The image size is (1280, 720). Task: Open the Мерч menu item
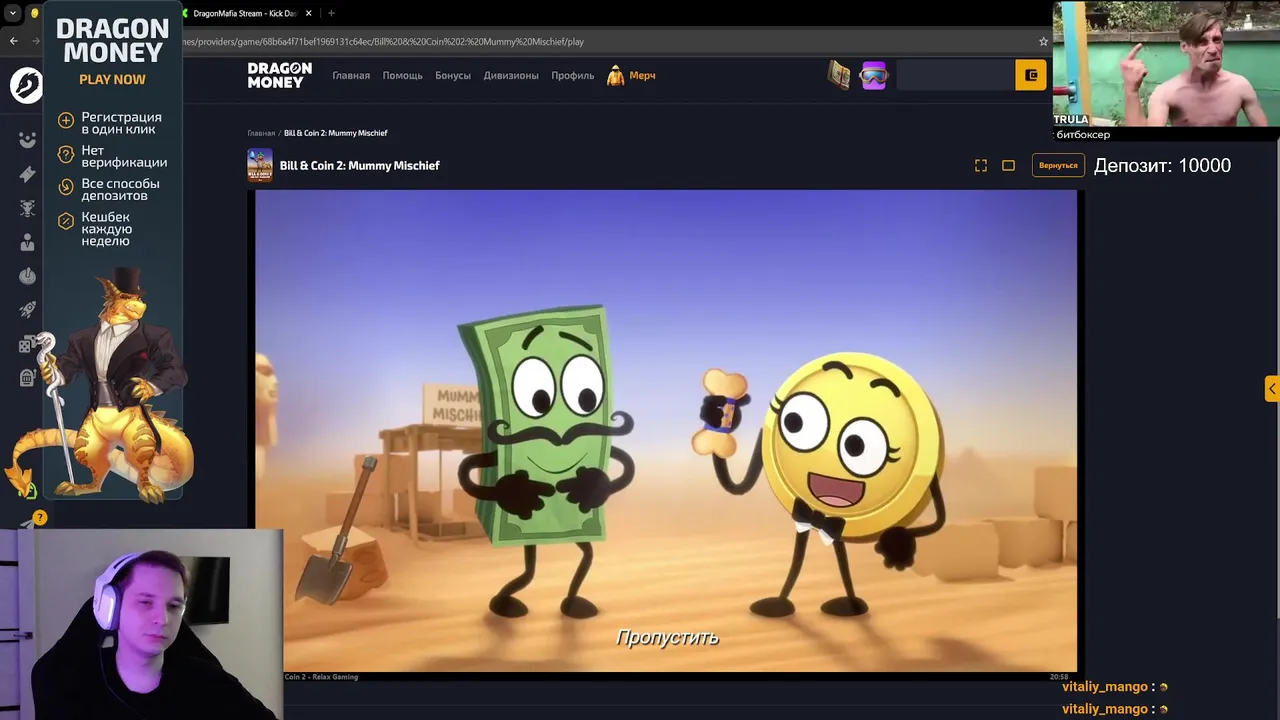[642, 76]
